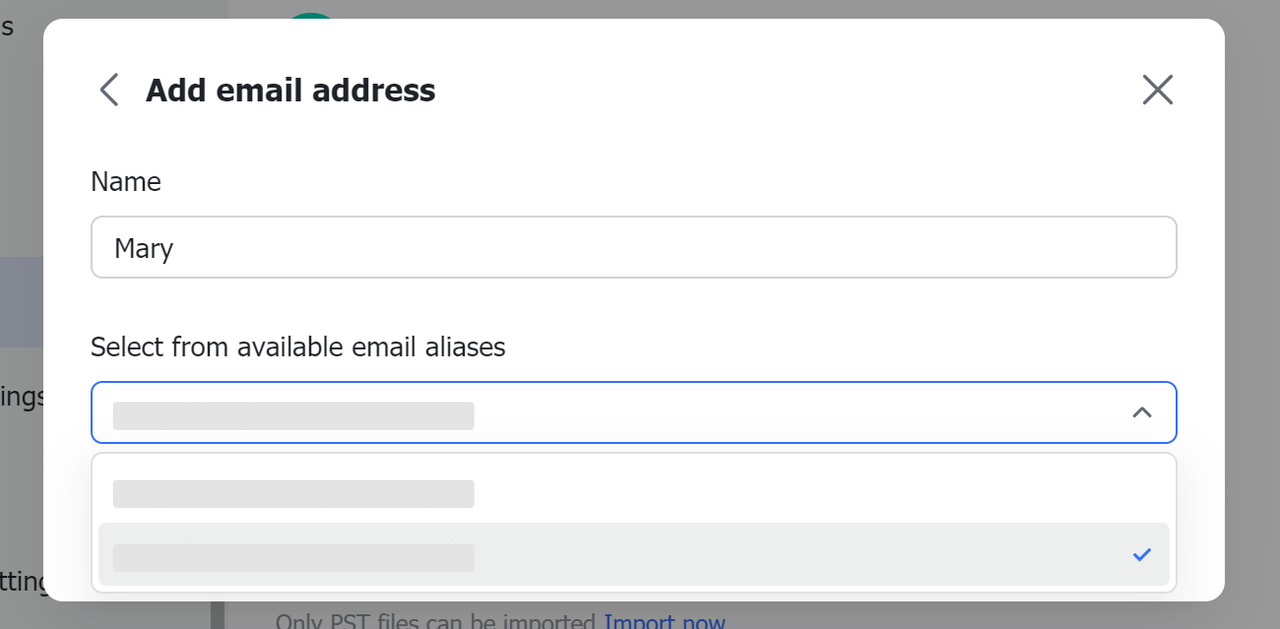This screenshot has height=629, width=1280.
Task: Open the Select from available email aliases combo box
Action: click(x=633, y=412)
